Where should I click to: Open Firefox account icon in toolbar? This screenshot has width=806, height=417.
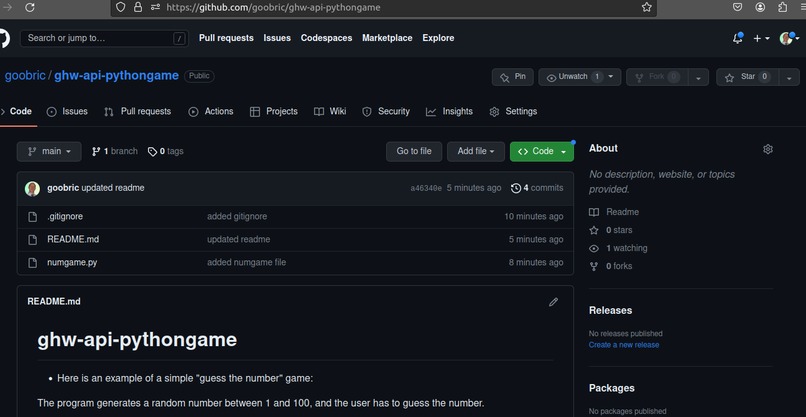click(x=760, y=7)
